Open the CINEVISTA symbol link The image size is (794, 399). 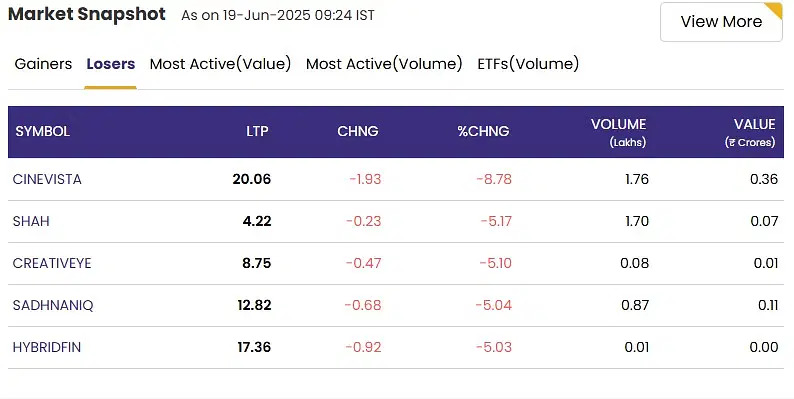pyautogui.click(x=47, y=179)
